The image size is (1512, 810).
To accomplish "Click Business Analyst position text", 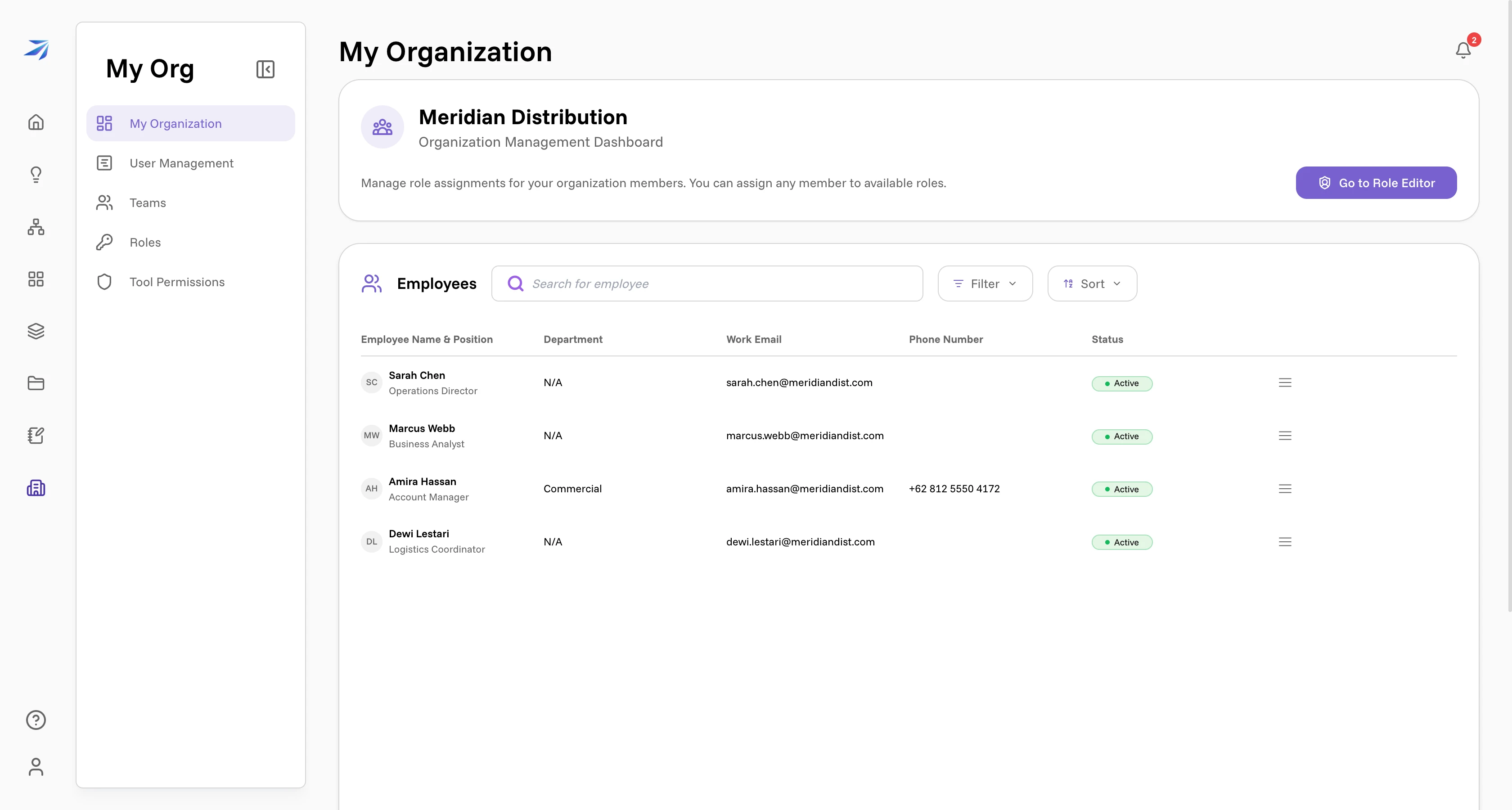I will [426, 444].
